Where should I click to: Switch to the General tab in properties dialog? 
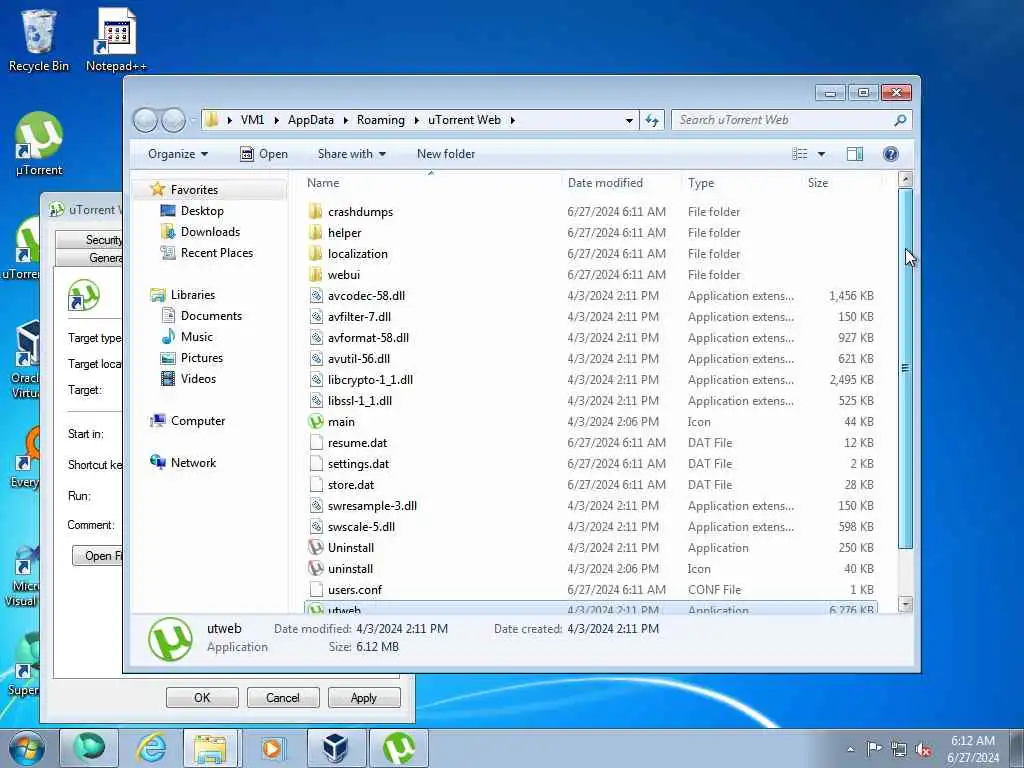click(x=89, y=258)
